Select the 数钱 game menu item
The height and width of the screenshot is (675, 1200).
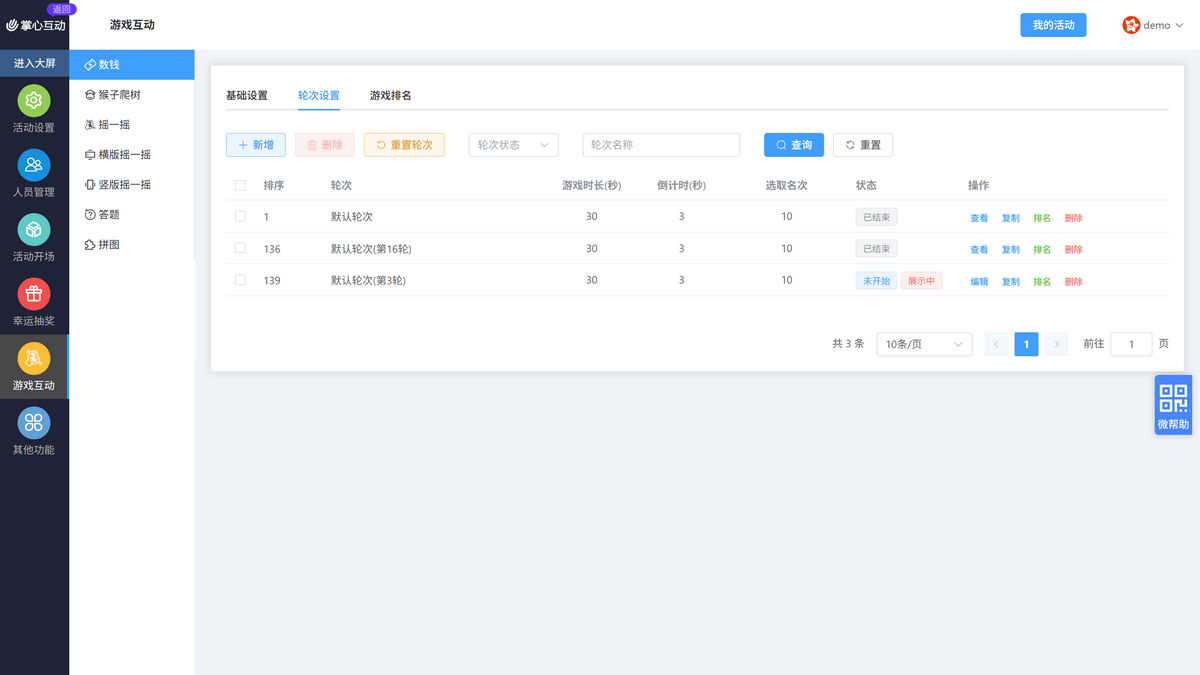(132, 64)
